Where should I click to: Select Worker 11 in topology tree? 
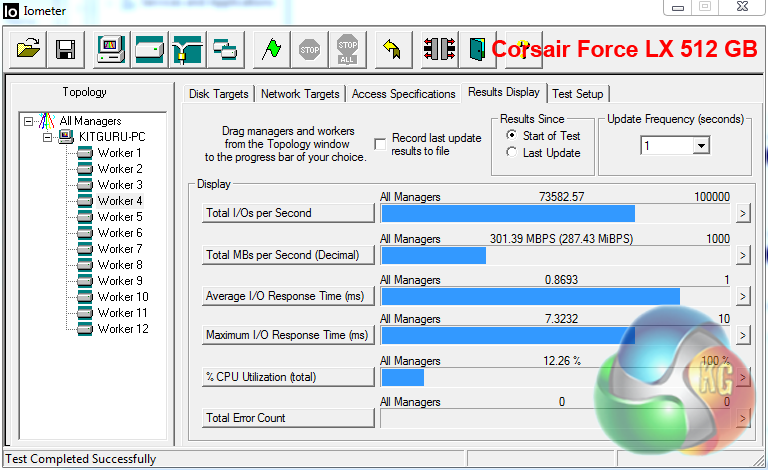click(122, 313)
